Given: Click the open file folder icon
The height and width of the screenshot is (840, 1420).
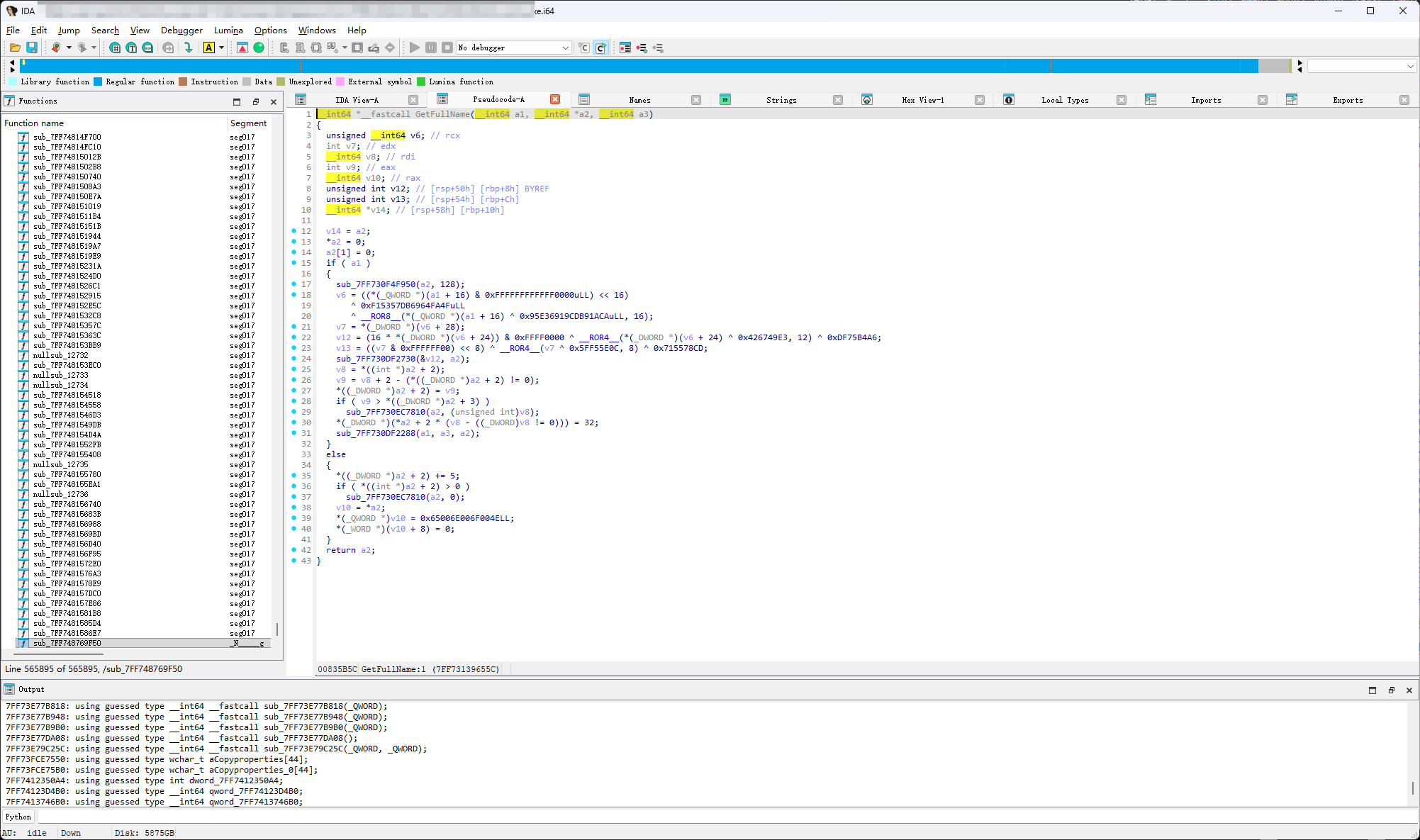Looking at the screenshot, I should pos(15,47).
